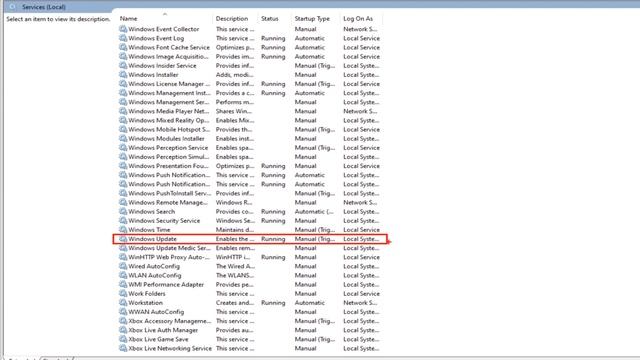Sort the list by the Status column
640x360 pixels.
[269, 18]
